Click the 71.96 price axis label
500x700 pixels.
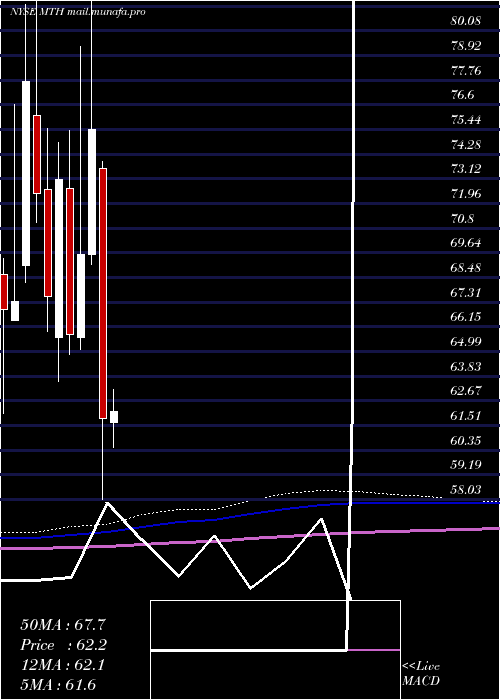tap(466, 194)
